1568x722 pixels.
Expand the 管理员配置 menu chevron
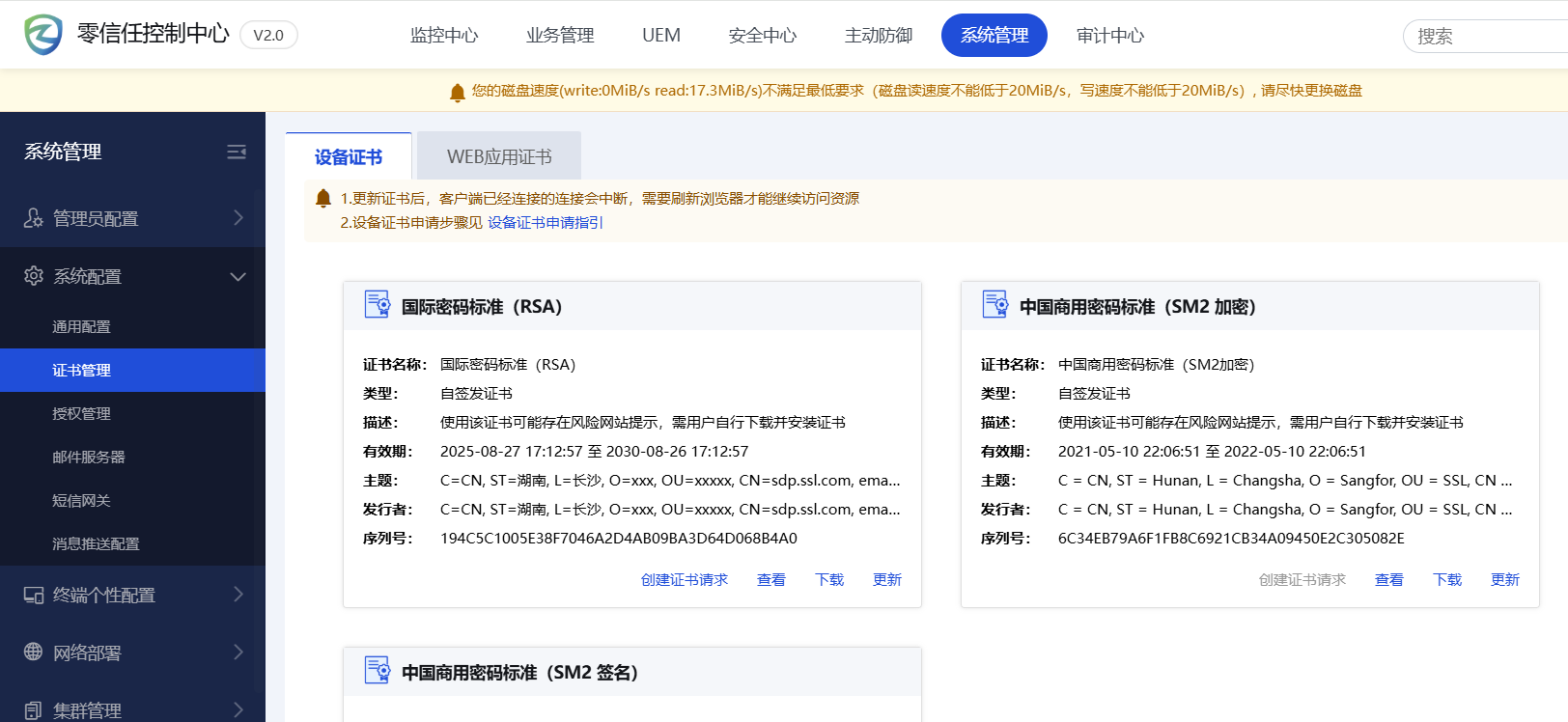point(238,218)
